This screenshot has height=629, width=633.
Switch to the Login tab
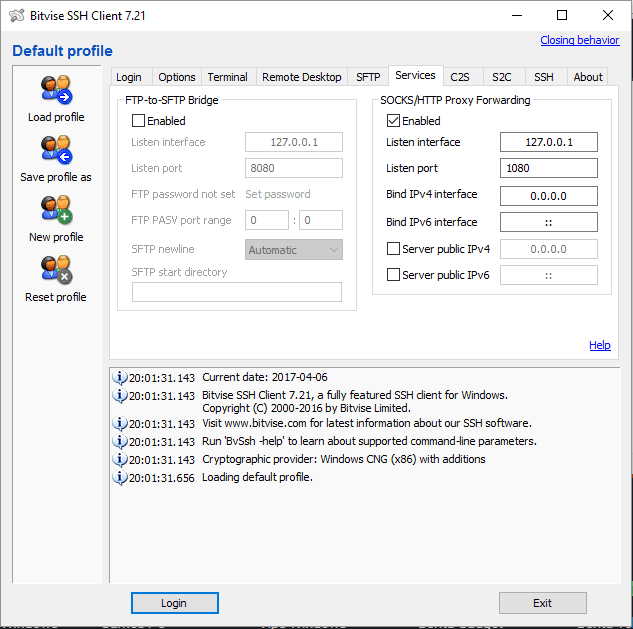(129, 77)
